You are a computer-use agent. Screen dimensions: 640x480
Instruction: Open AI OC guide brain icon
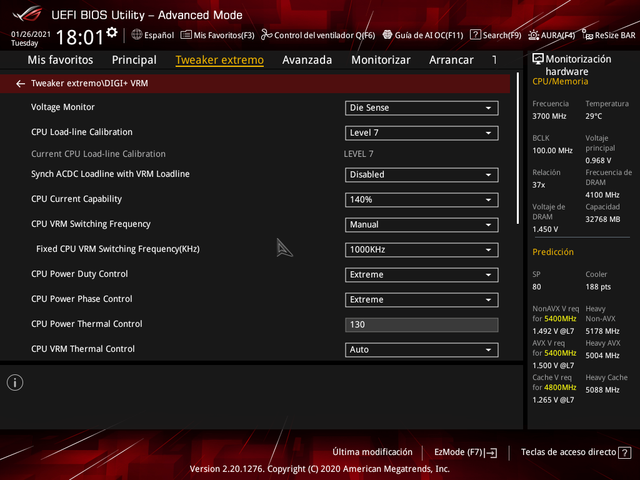(x=387, y=35)
